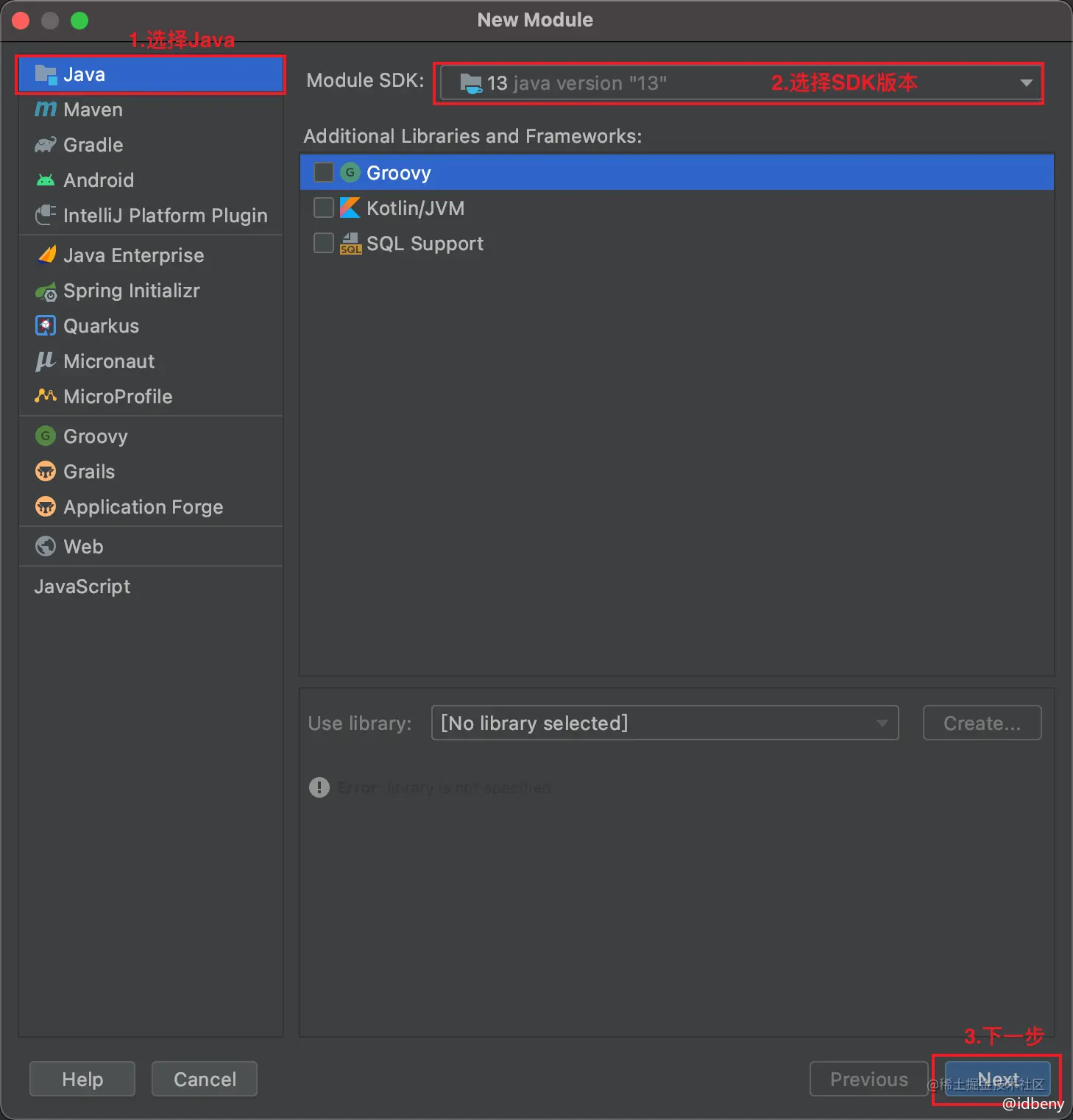The image size is (1073, 1120).
Task: Enable the Groovy framework checkbox
Action: coord(324,172)
